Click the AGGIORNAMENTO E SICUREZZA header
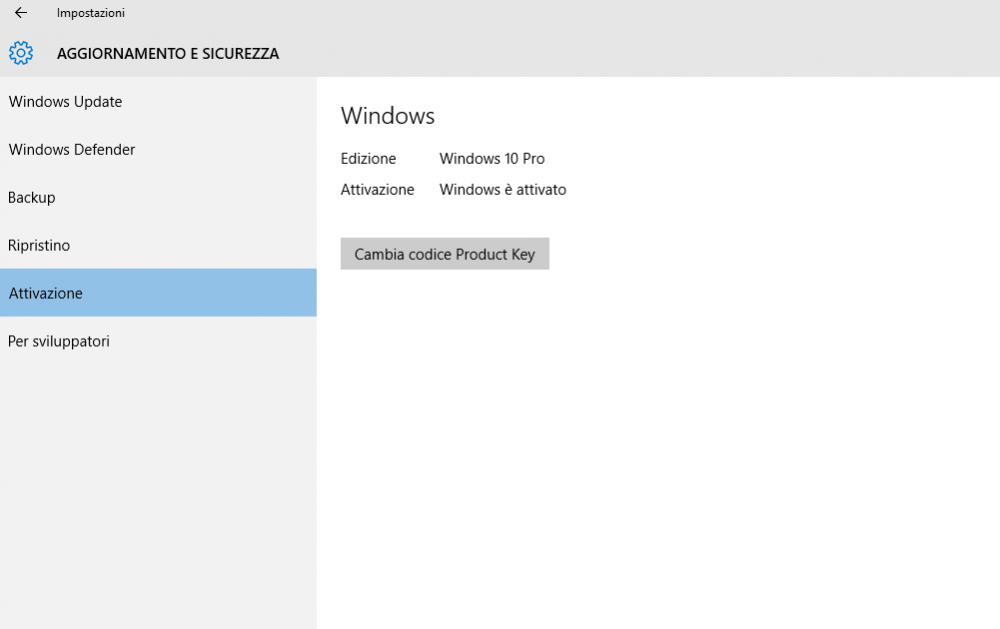This screenshot has width=1000, height=629. [x=168, y=54]
